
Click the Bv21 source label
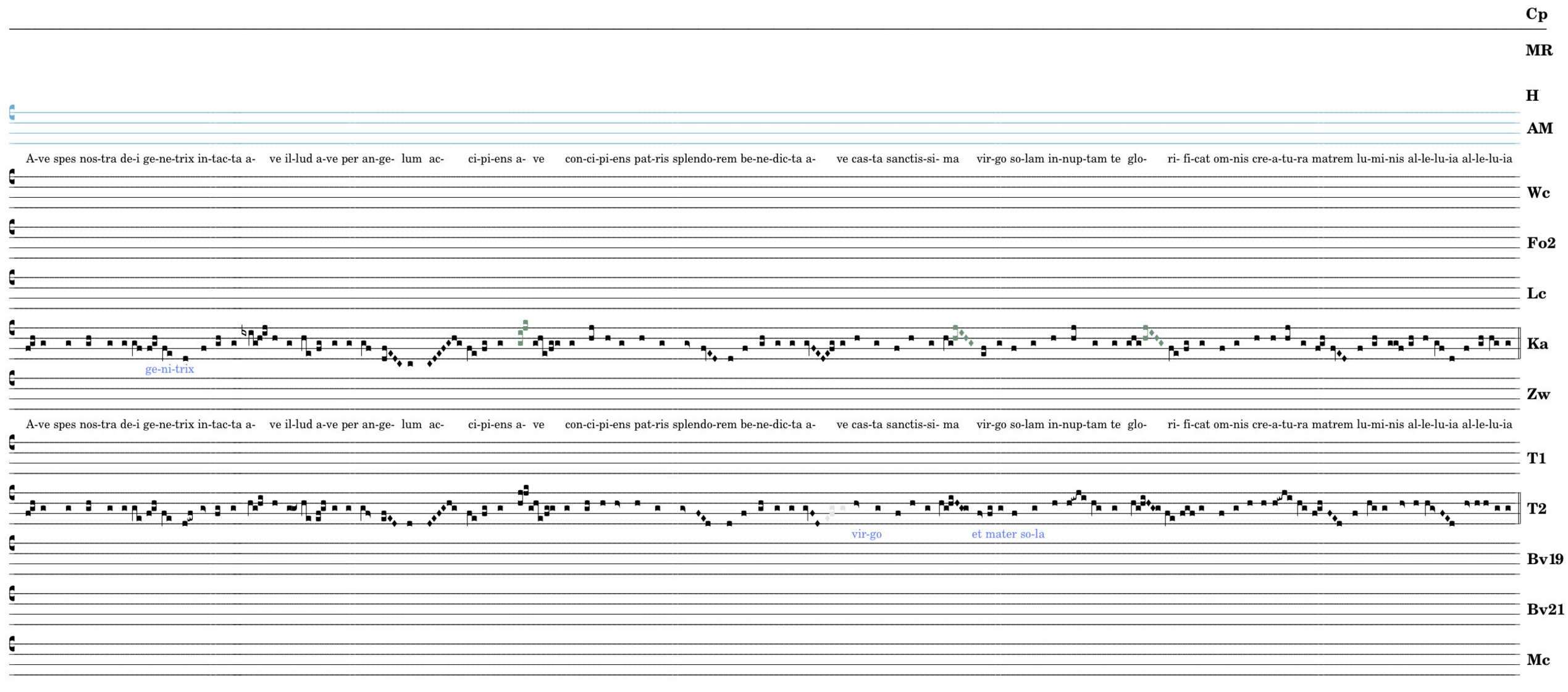(x=1545, y=610)
